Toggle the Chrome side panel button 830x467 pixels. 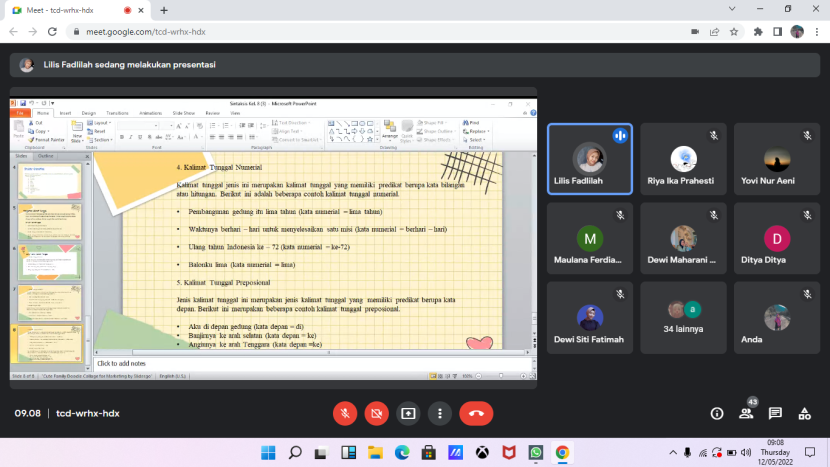[x=777, y=31]
